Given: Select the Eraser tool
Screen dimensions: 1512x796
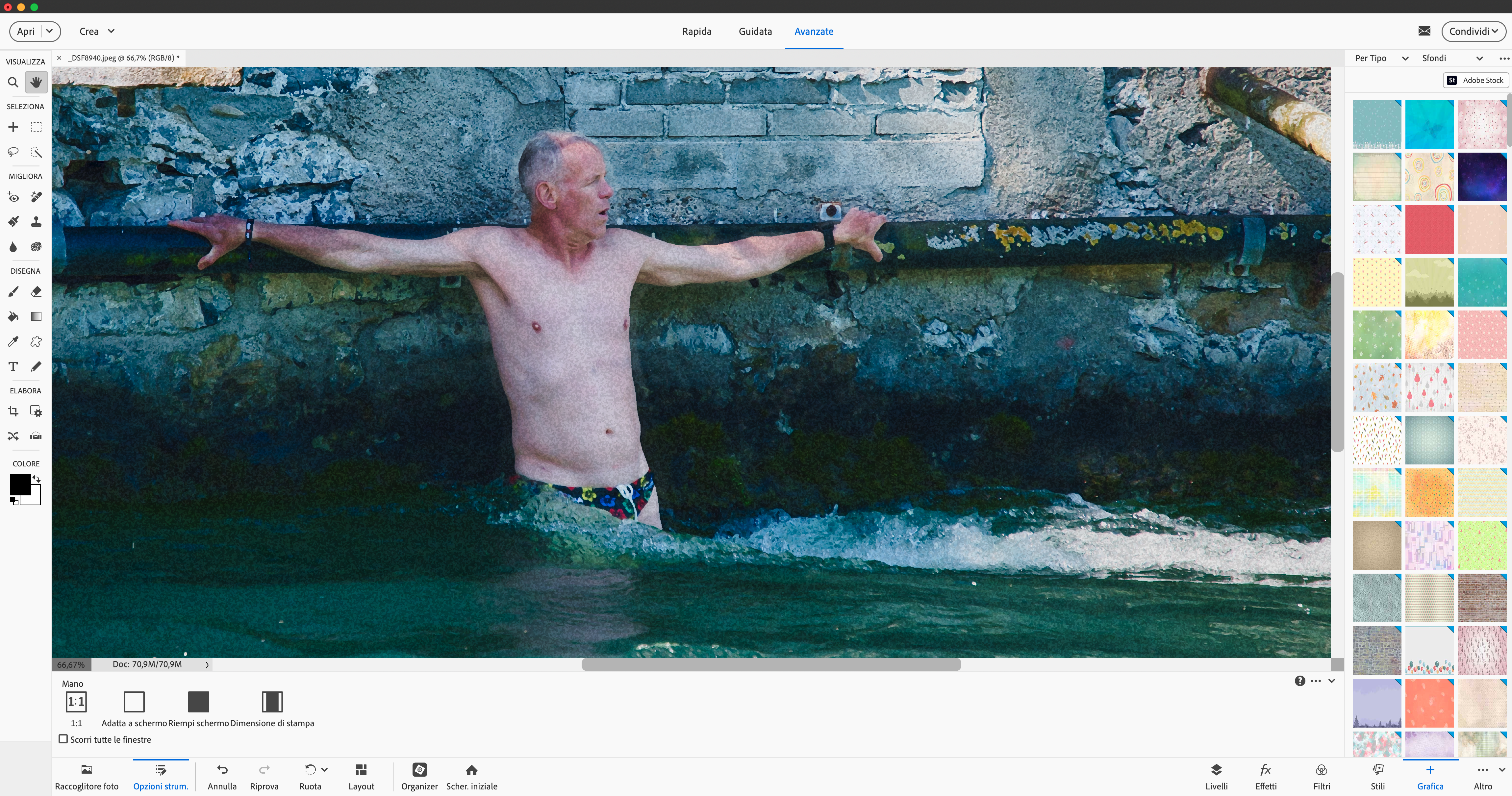Looking at the screenshot, I should pyautogui.click(x=36, y=292).
